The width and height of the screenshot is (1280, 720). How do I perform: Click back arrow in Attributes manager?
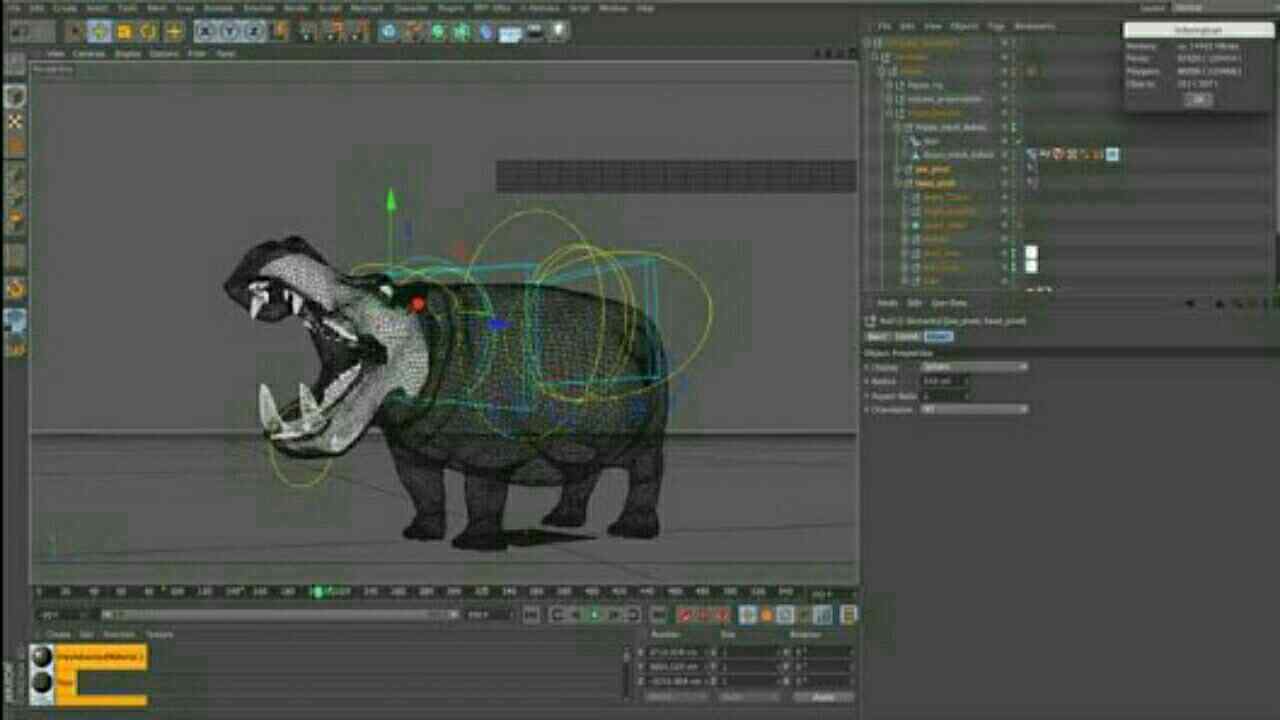[1189, 304]
